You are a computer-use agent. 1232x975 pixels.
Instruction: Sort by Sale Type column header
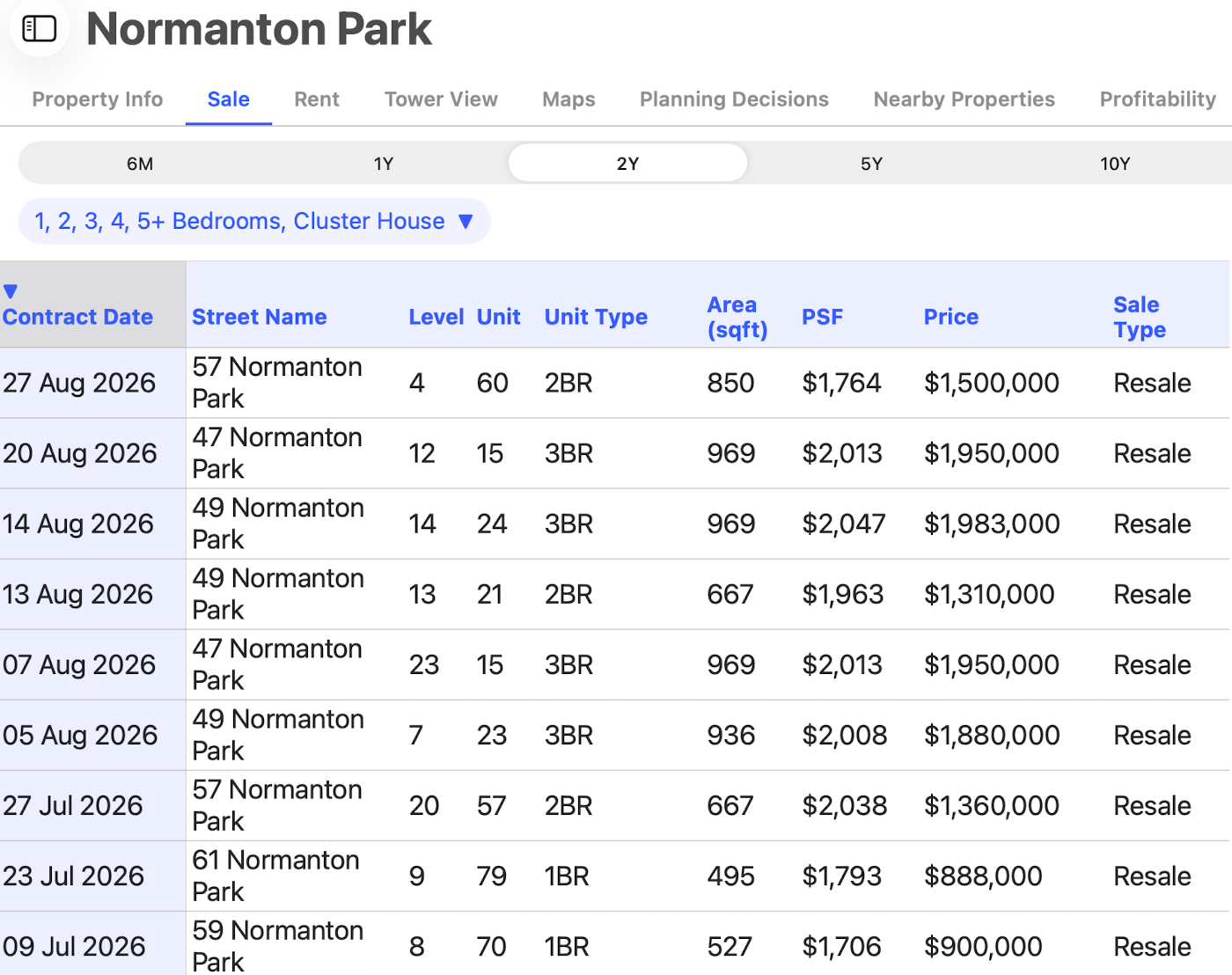click(1140, 317)
